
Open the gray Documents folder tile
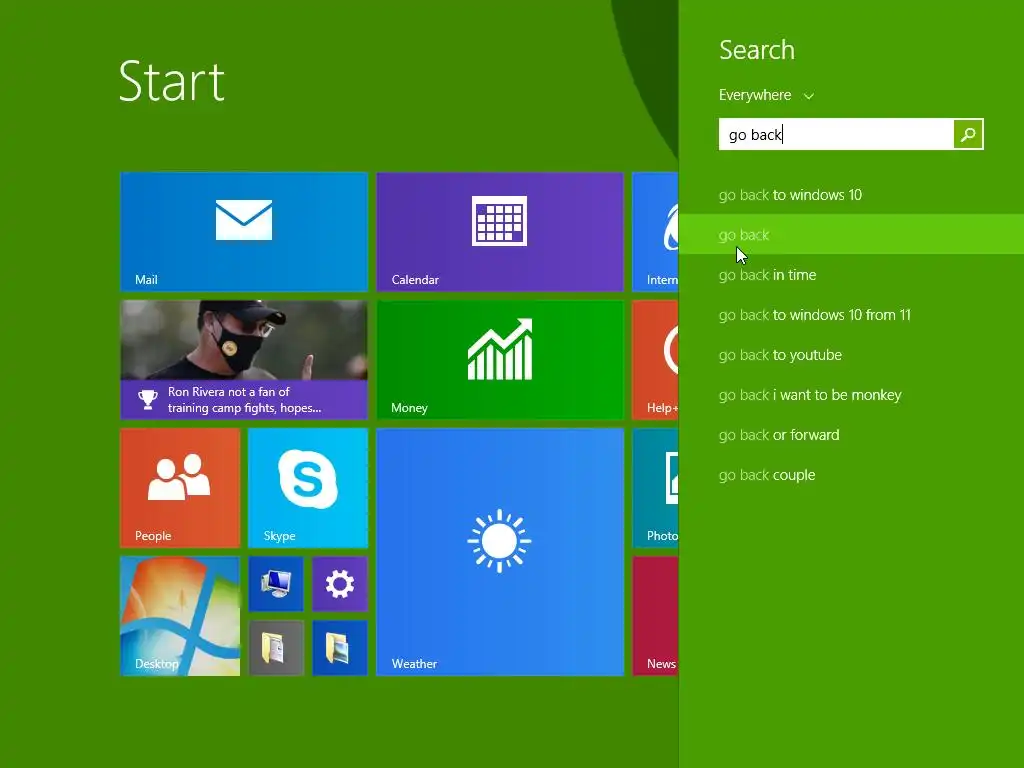(276, 647)
